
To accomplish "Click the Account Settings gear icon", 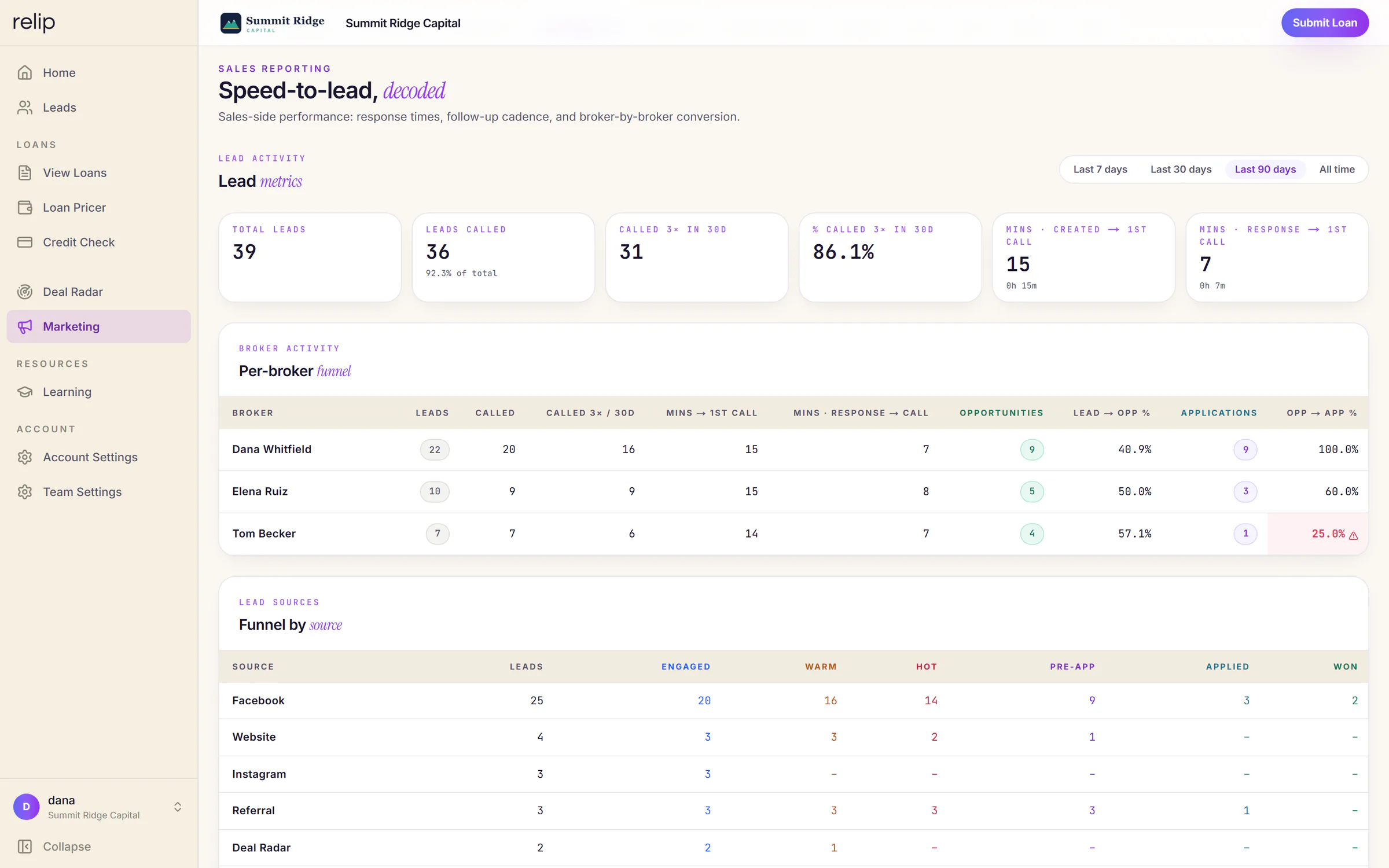I will click(x=25, y=457).
